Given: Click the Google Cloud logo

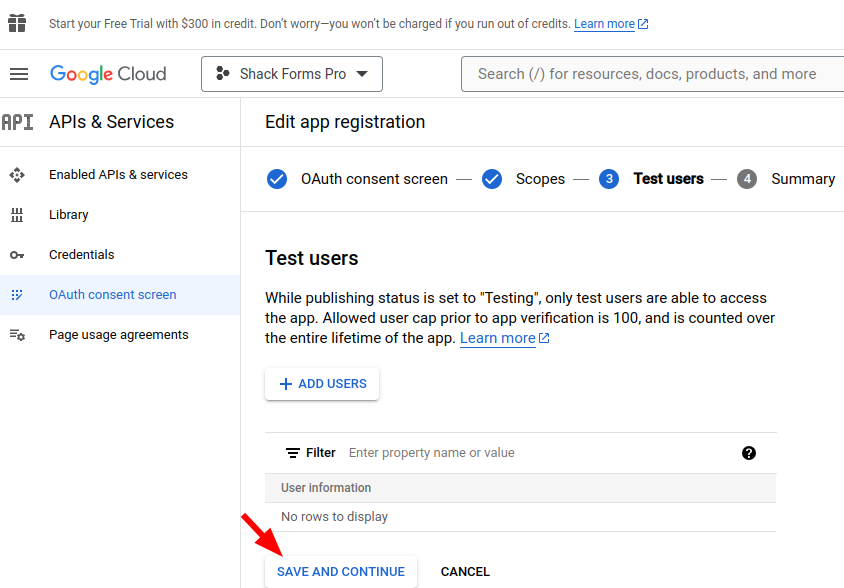Looking at the screenshot, I should 108,74.
